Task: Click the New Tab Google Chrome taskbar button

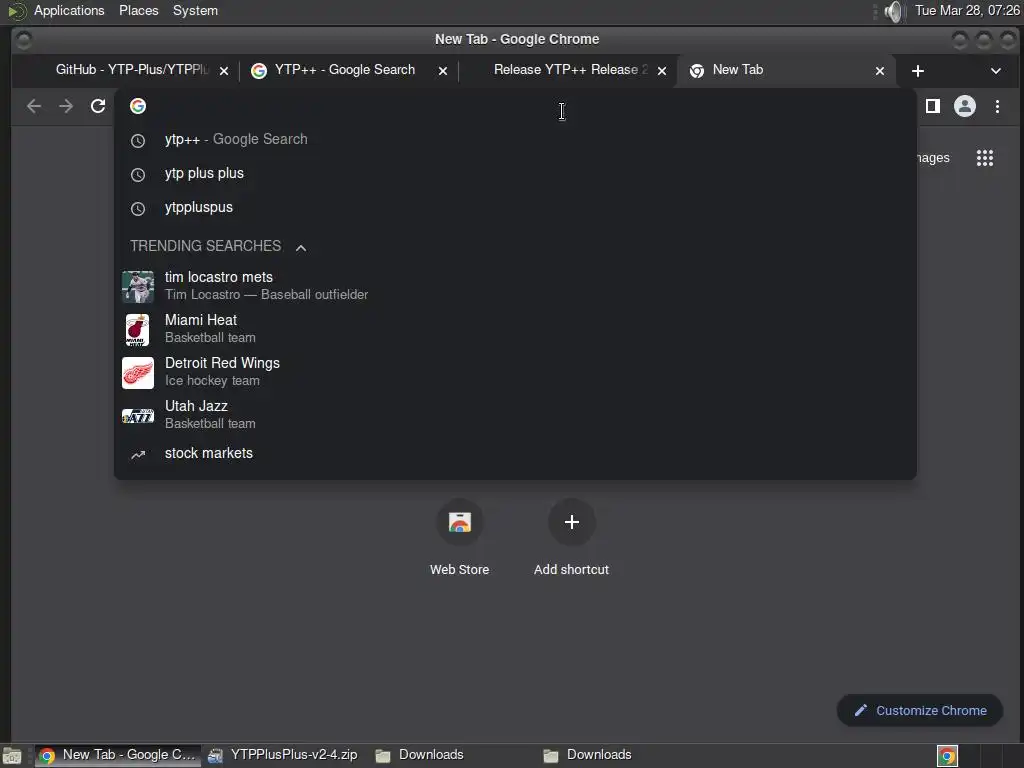Action: coord(118,755)
